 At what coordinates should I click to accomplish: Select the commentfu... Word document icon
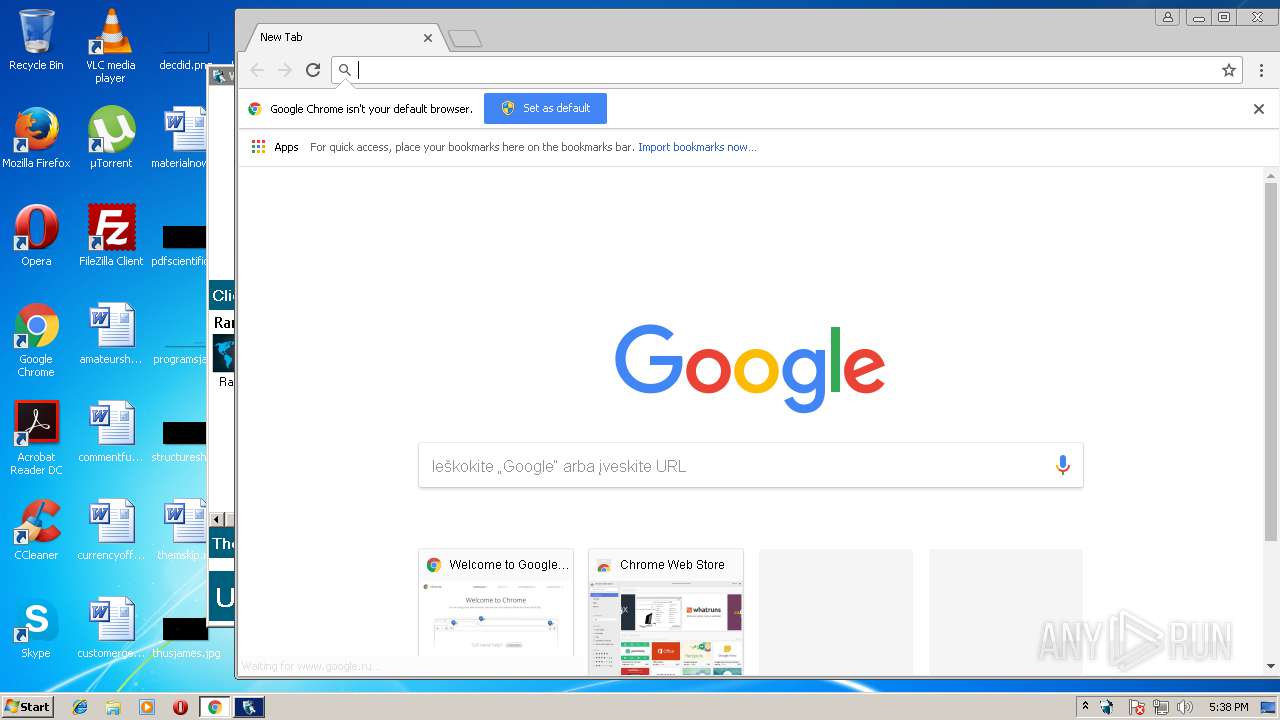[110, 432]
